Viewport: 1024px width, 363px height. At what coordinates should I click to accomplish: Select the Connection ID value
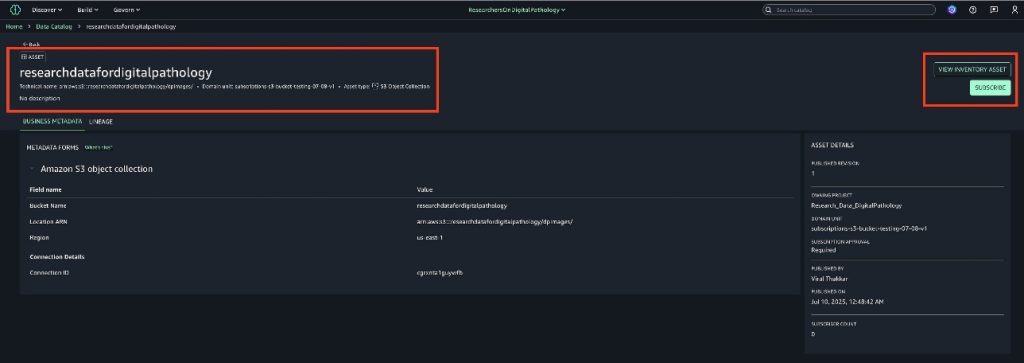coord(440,272)
